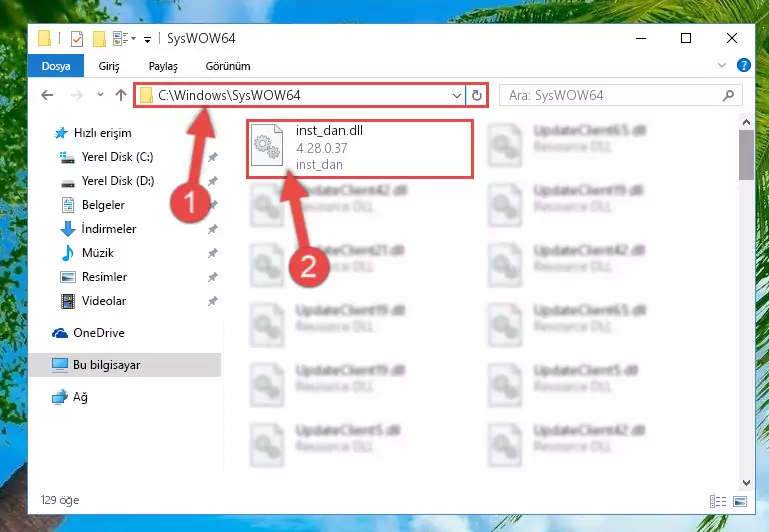
Task: Click the address bar path C:\Windows\SysWOW64
Action: [229, 95]
